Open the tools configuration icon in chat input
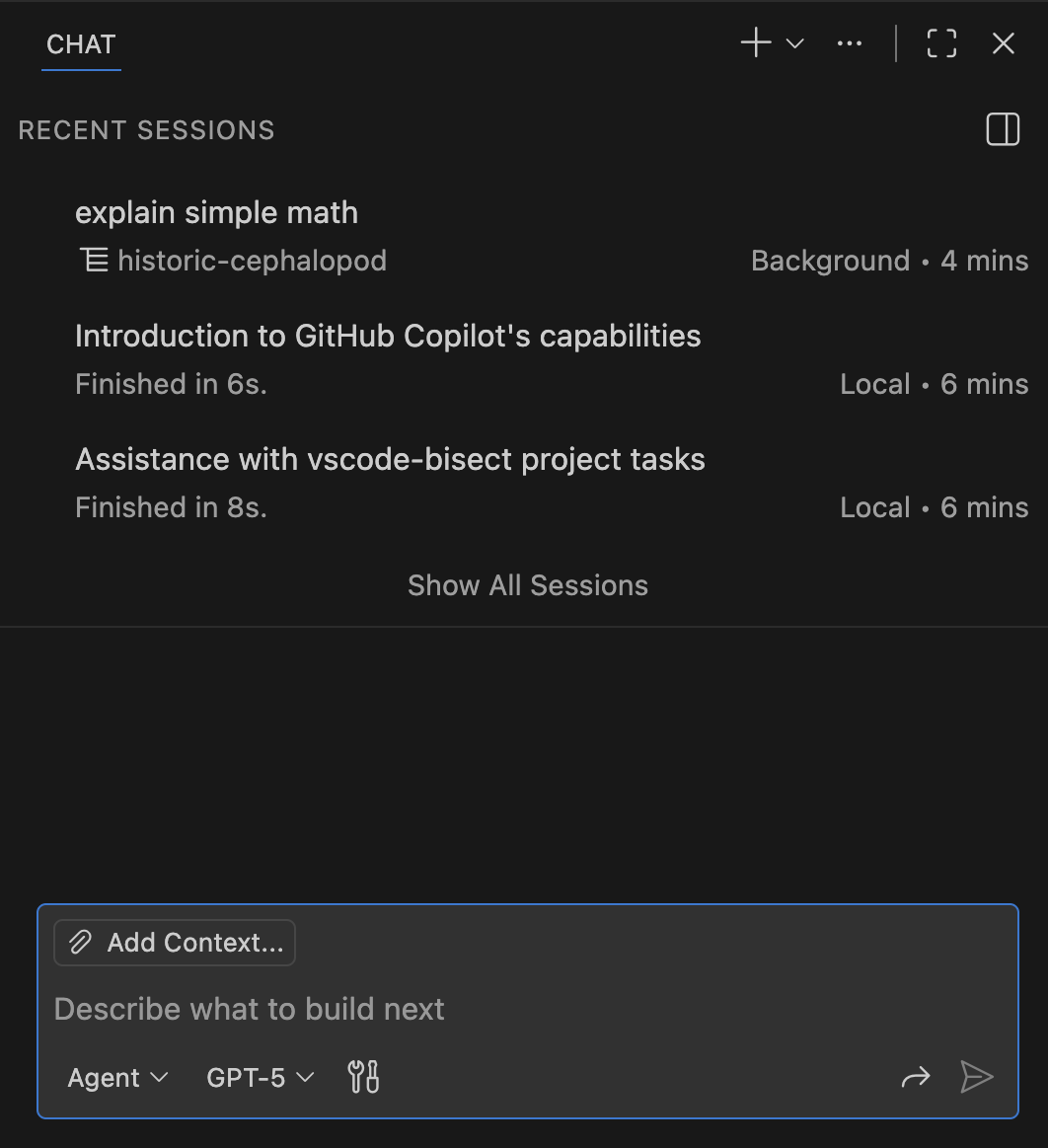This screenshot has width=1048, height=1148. click(x=362, y=1077)
